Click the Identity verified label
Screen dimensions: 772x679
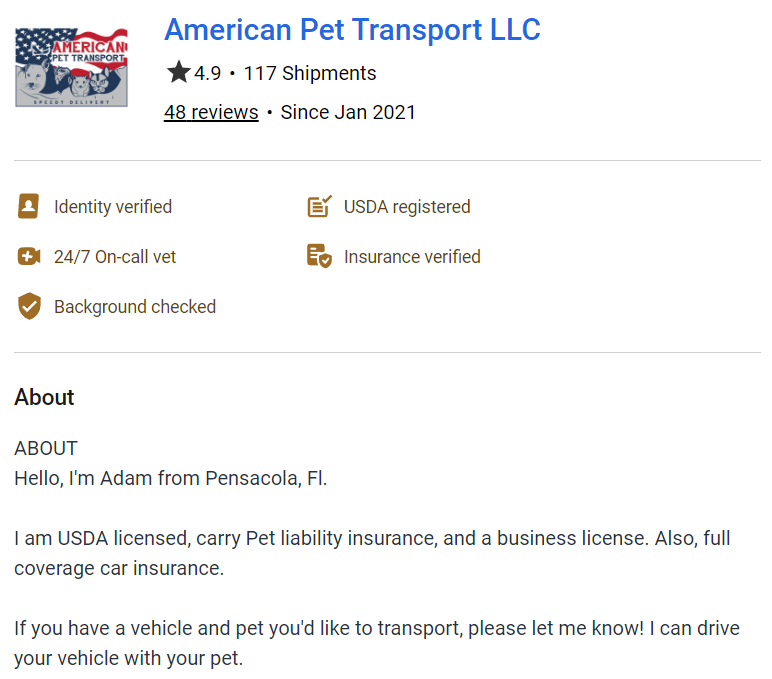tap(113, 207)
